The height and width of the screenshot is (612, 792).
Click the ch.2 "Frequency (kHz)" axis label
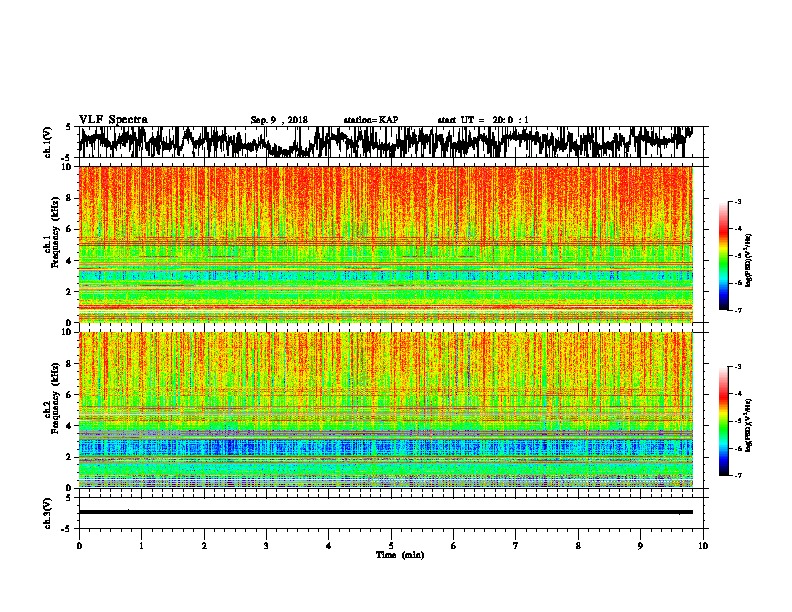pyautogui.click(x=55, y=398)
